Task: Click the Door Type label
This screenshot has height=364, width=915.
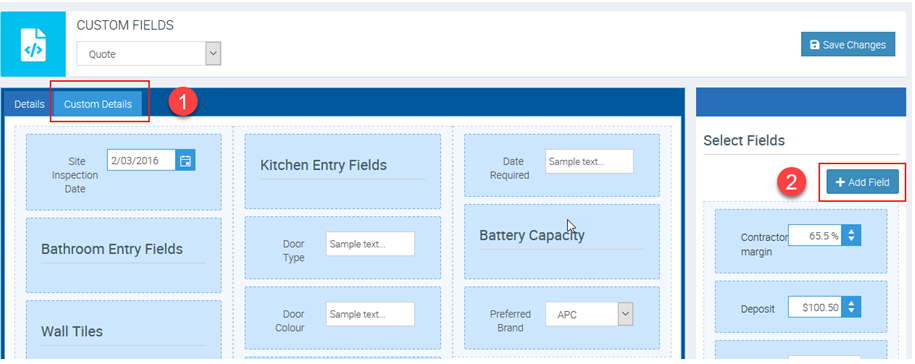Action: coord(294,251)
